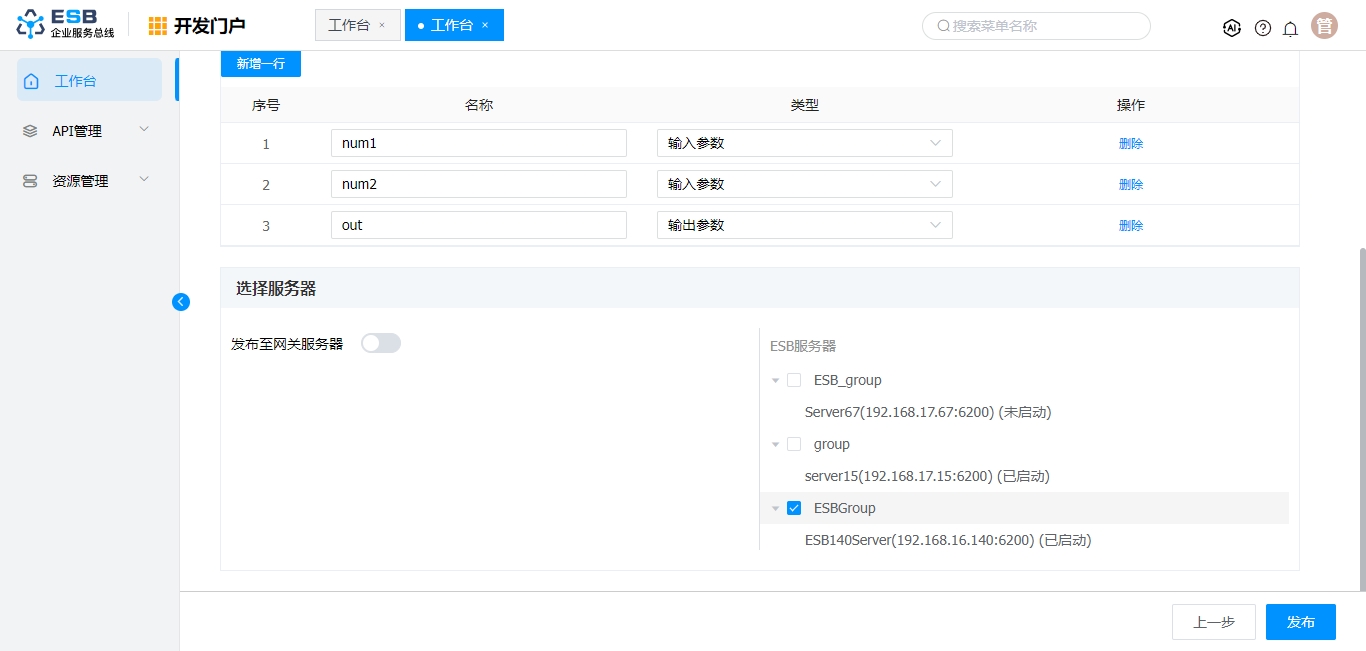
Task: Collapse sidebar with the blue arrow button
Action: pyautogui.click(x=181, y=302)
